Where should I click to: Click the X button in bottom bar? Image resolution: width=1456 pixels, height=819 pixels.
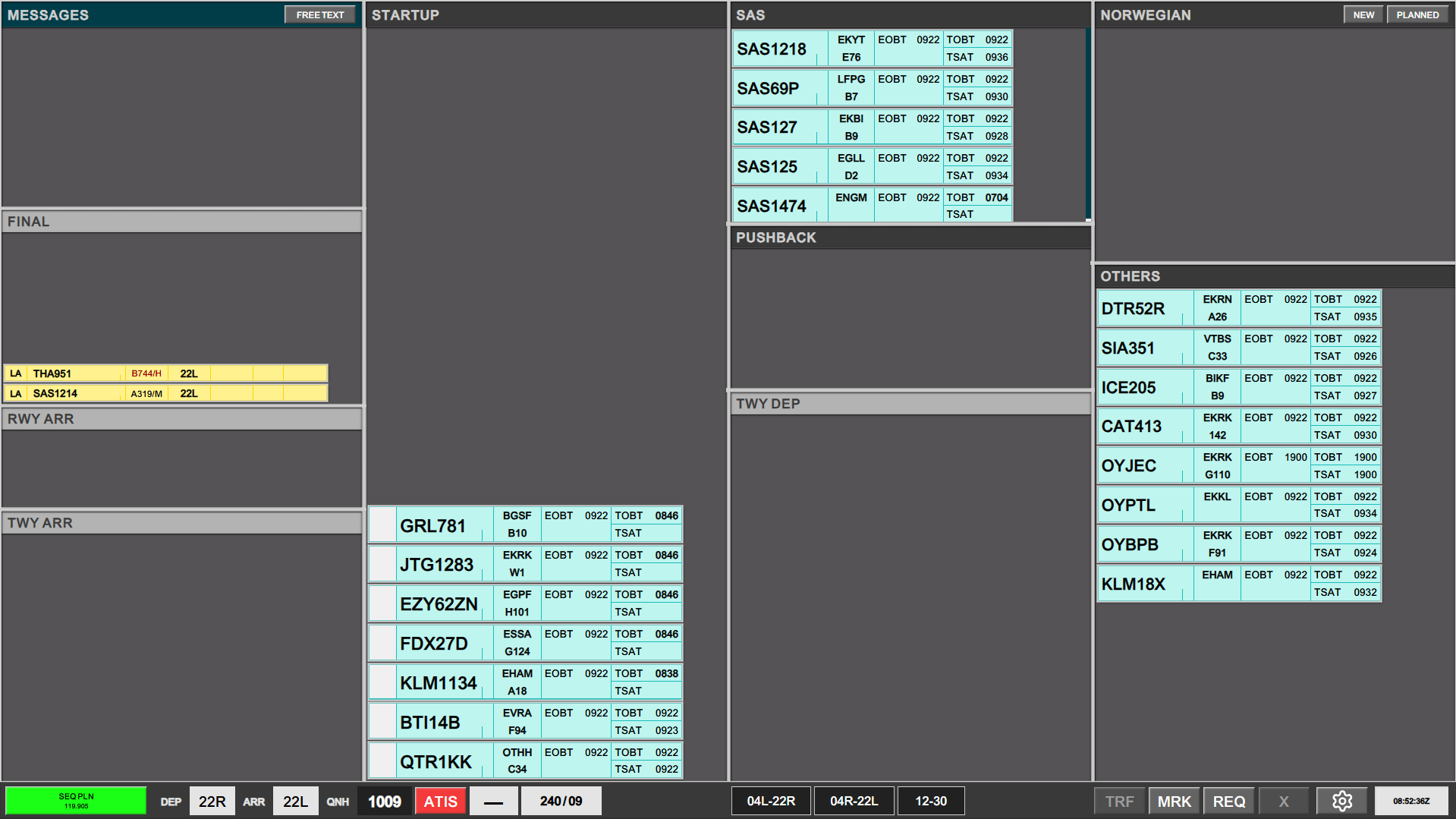point(1284,801)
